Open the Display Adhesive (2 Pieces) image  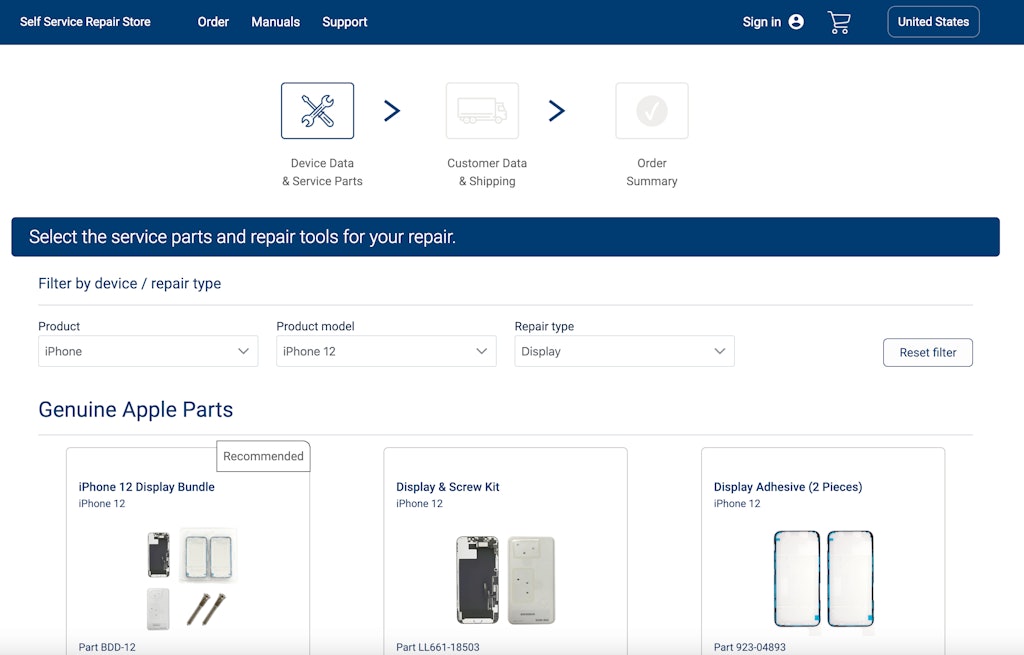tap(823, 579)
